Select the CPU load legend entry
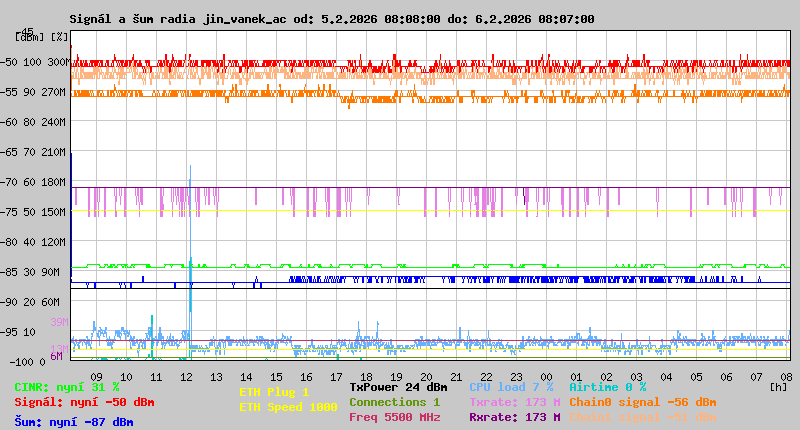Screen dimensions: 800x430 pos(510,387)
